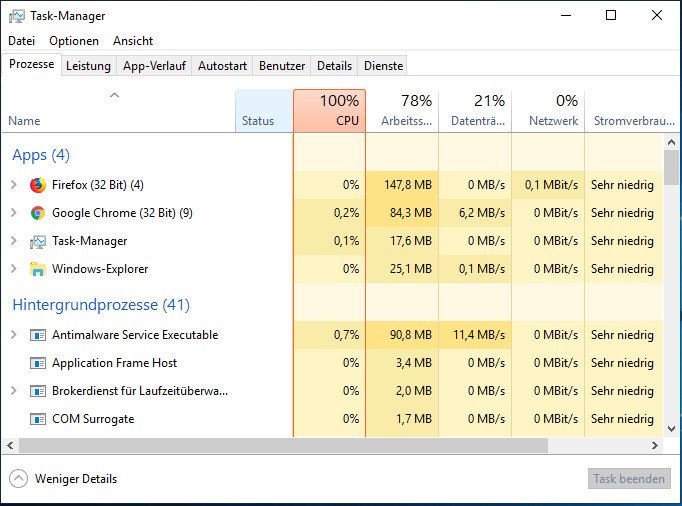Click the COM Surrogate process icon
The image size is (682, 506).
tap(38, 419)
